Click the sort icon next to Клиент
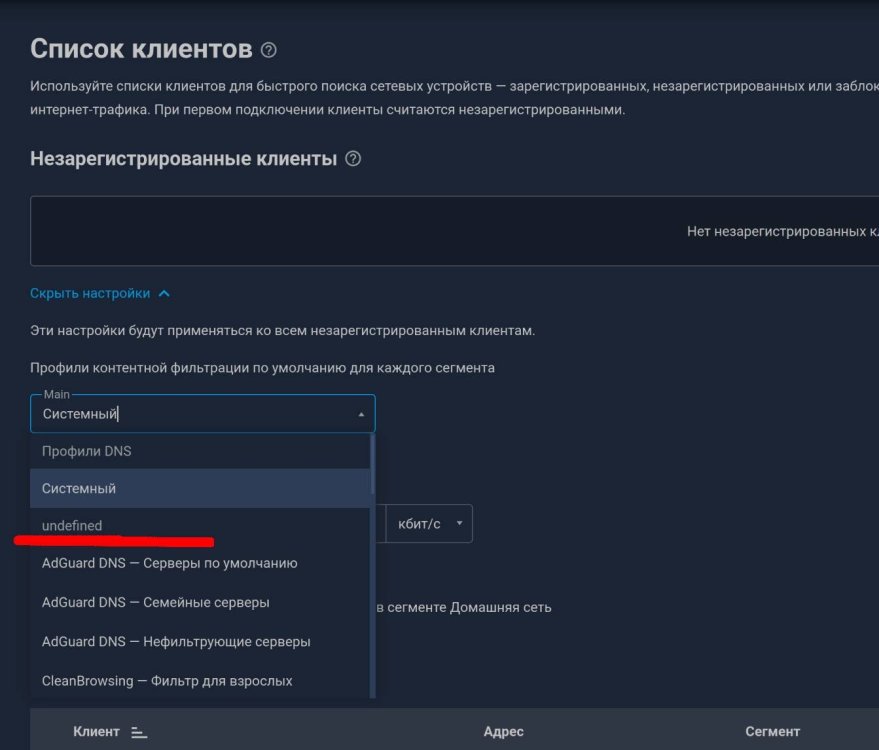This screenshot has height=750, width=879. point(139,733)
